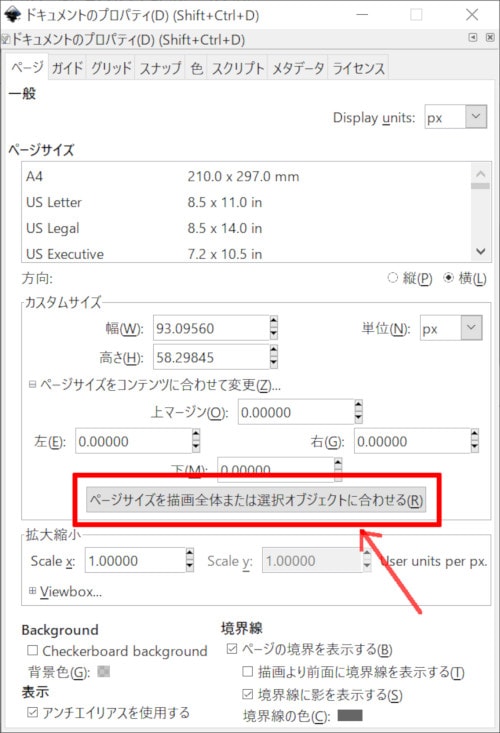Choose US Letter page size

coord(245,202)
